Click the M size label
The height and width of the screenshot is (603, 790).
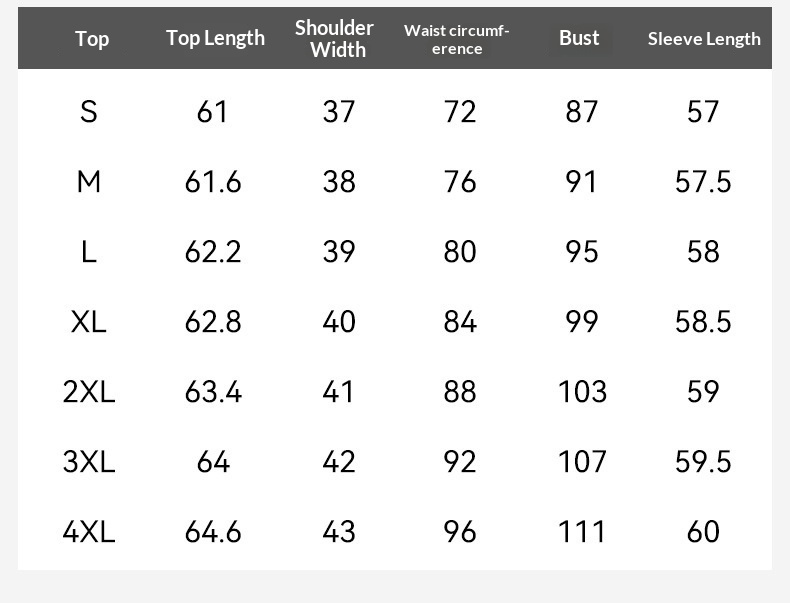point(89,182)
